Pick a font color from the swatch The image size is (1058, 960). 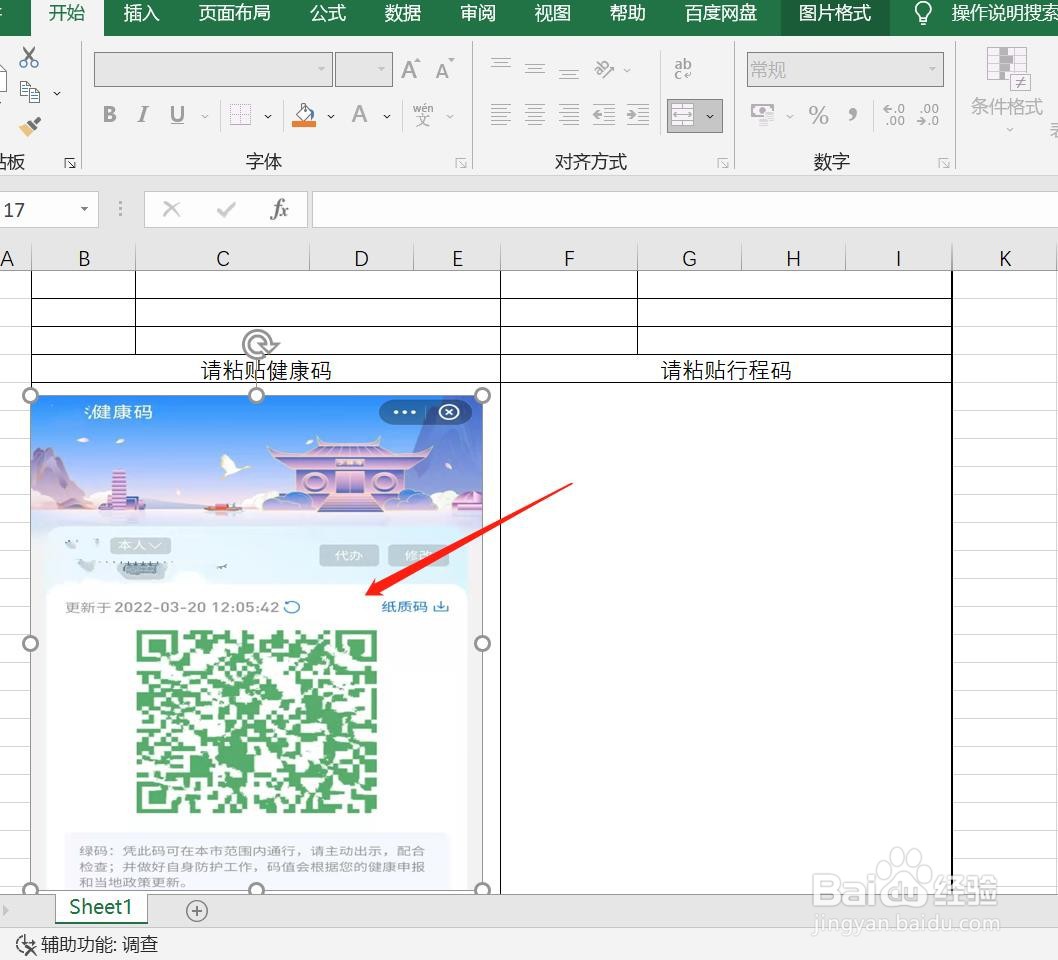[x=358, y=115]
